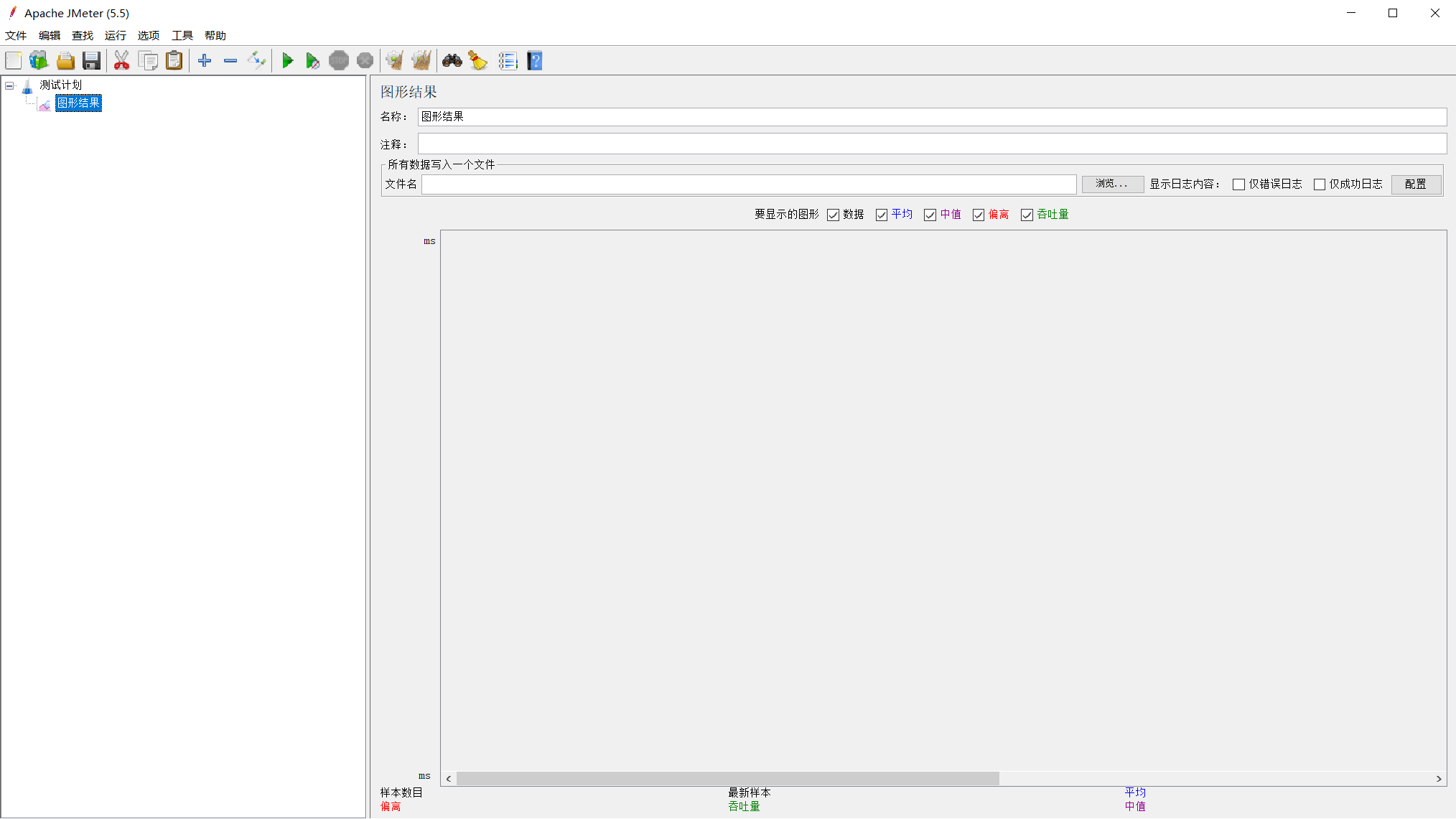The width and height of the screenshot is (1456, 819).
Task: Open the 运行 menu
Action: 115,35
